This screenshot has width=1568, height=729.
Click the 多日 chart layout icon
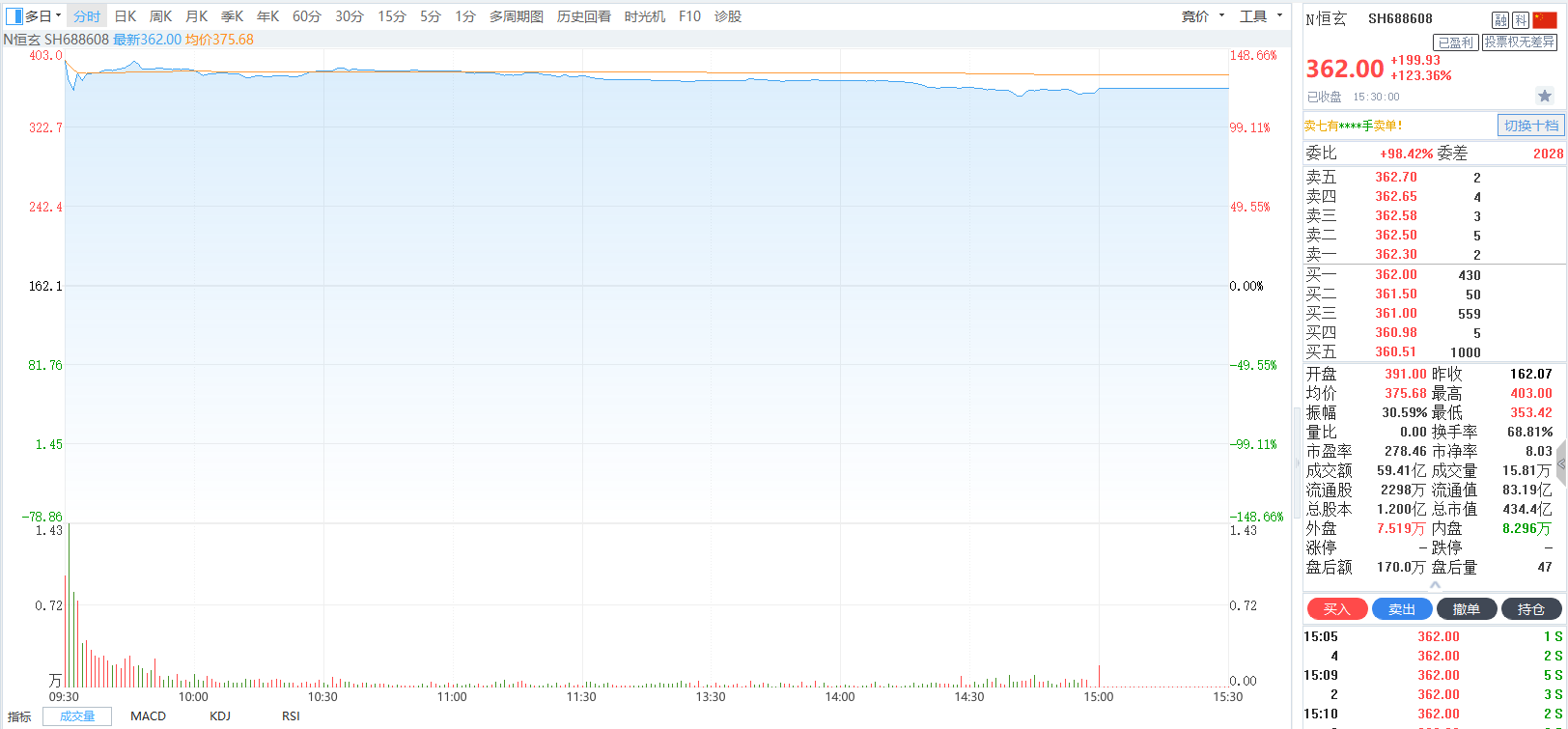click(14, 16)
